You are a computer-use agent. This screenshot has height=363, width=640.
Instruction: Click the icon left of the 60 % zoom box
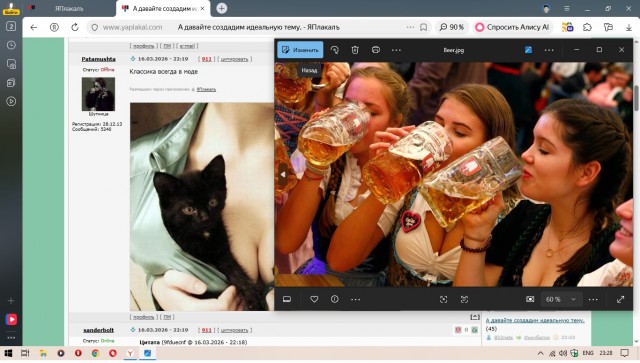coord(530,299)
